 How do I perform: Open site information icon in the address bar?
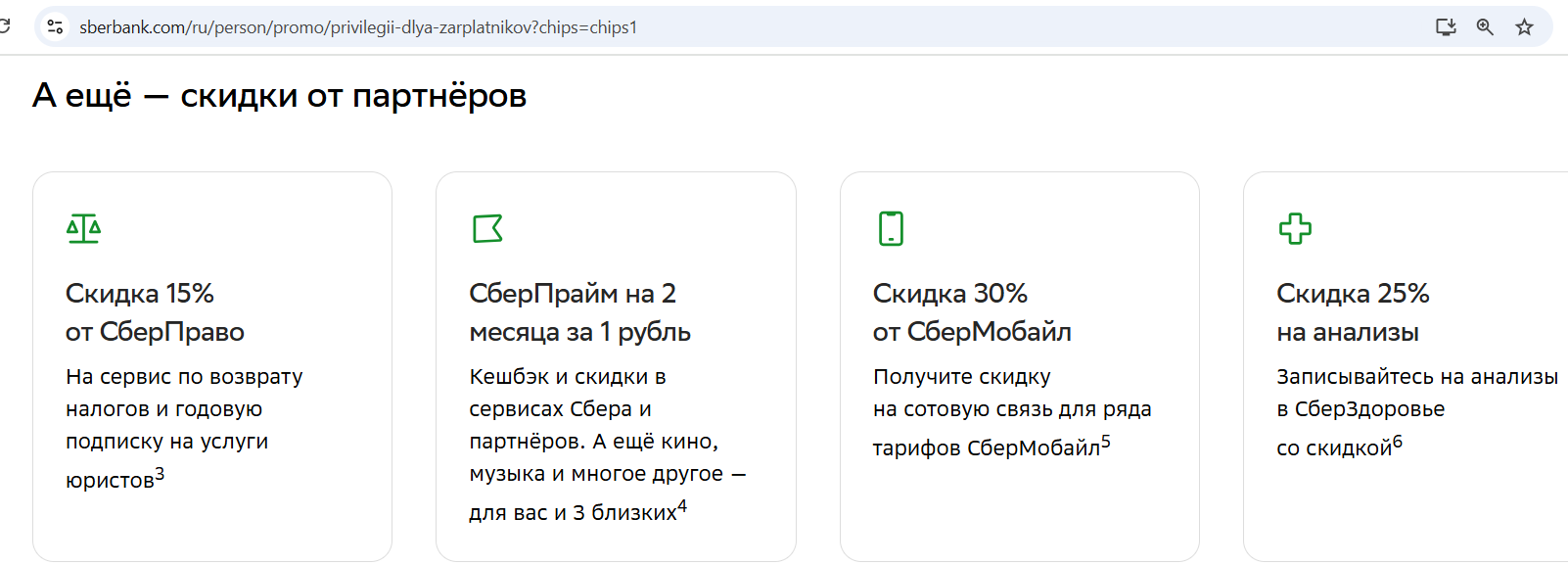point(56,27)
